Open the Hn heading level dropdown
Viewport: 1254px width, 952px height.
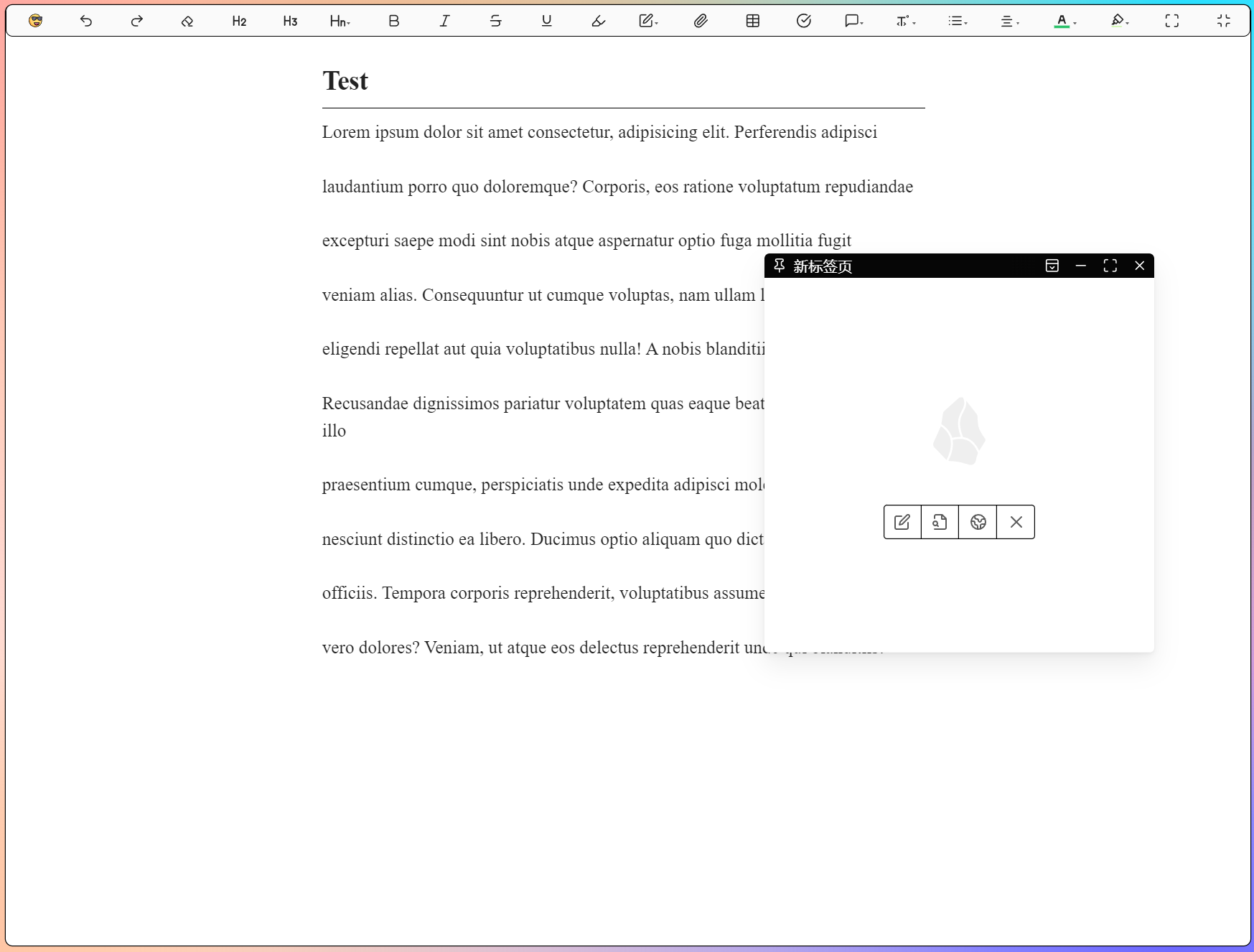340,21
